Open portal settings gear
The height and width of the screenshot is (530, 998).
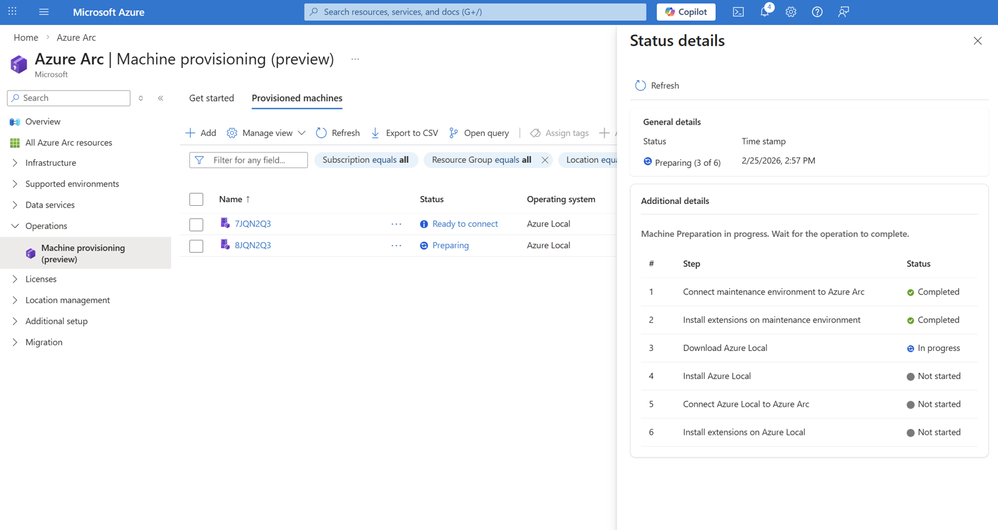[791, 11]
